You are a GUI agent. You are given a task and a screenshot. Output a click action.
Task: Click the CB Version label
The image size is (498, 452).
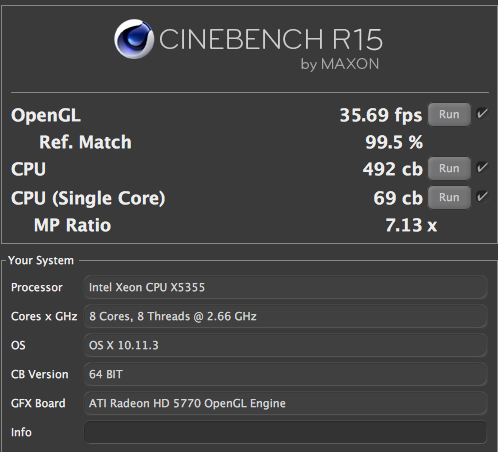coord(40,374)
